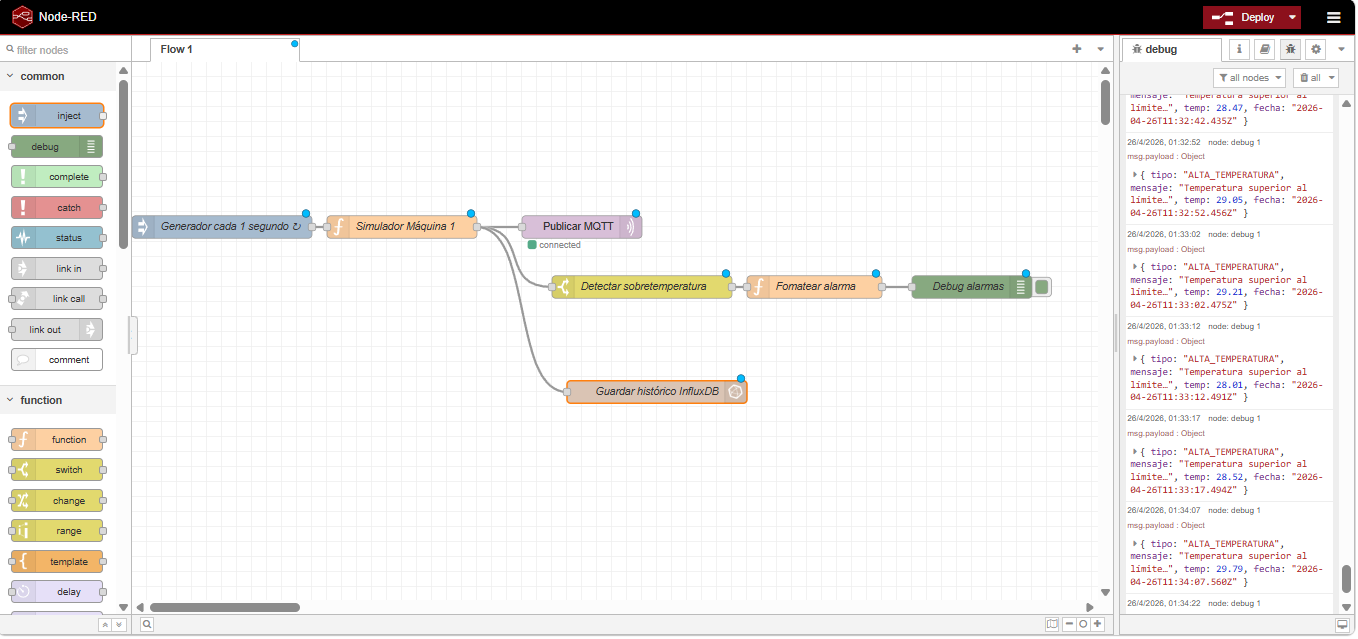This screenshot has width=1358, height=639.
Task: Choose the catch node in the palette
Action: click(x=57, y=208)
